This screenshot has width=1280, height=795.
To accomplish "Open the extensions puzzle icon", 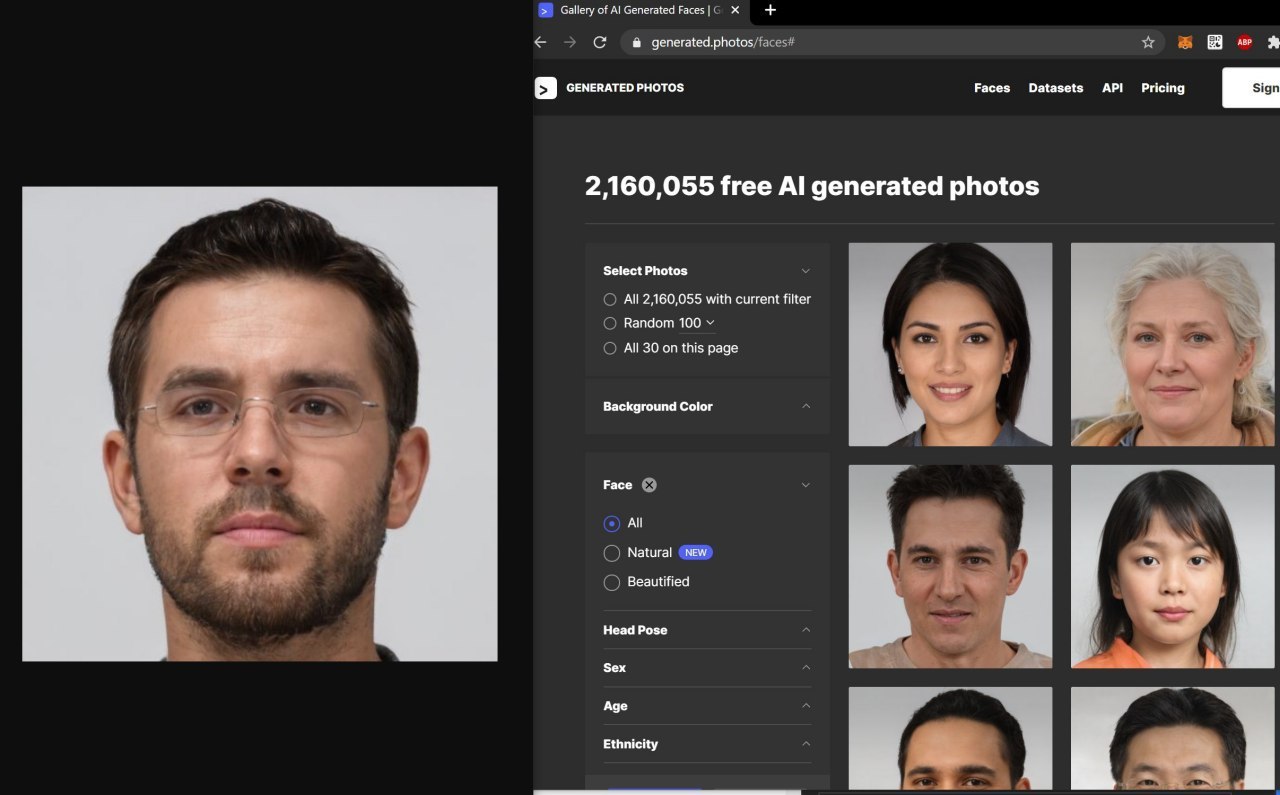I will 1273,42.
